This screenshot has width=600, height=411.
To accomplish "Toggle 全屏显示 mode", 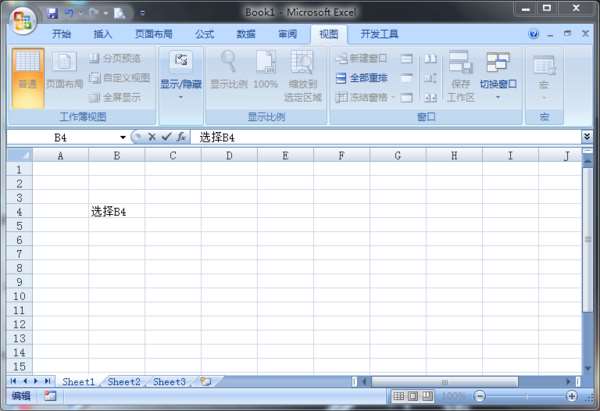I will [x=115, y=98].
